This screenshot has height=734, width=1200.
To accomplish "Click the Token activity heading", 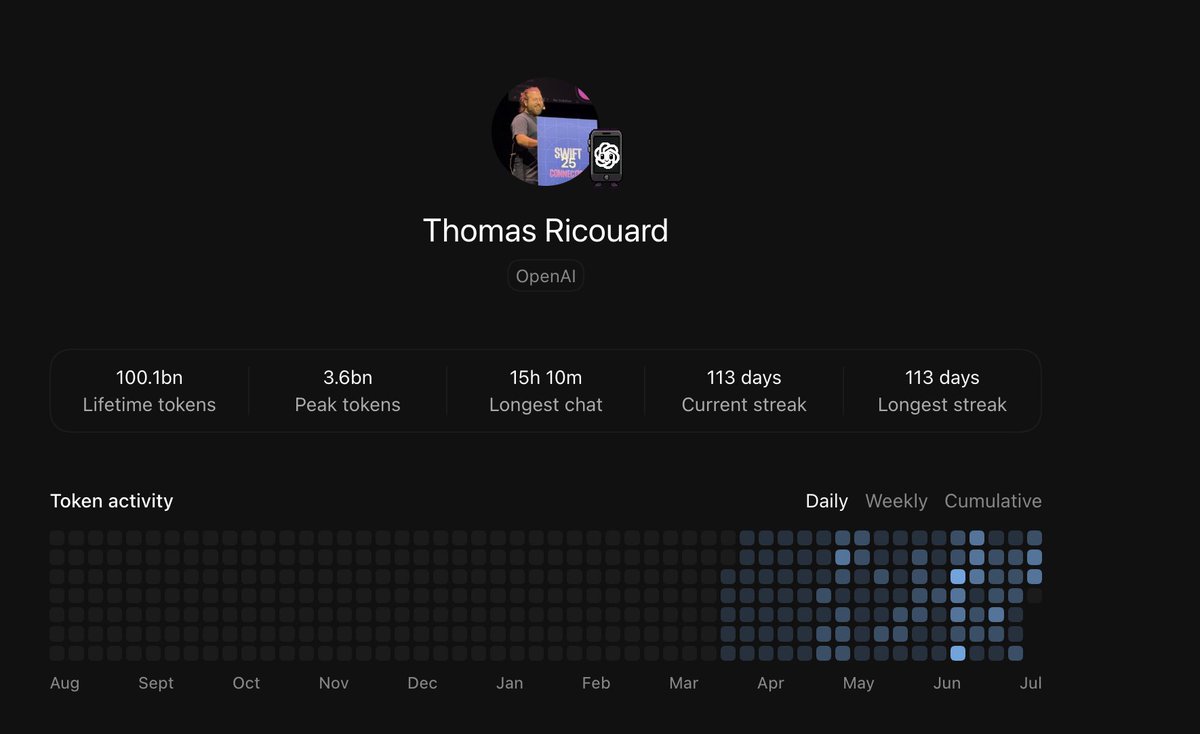I will pyautogui.click(x=112, y=501).
